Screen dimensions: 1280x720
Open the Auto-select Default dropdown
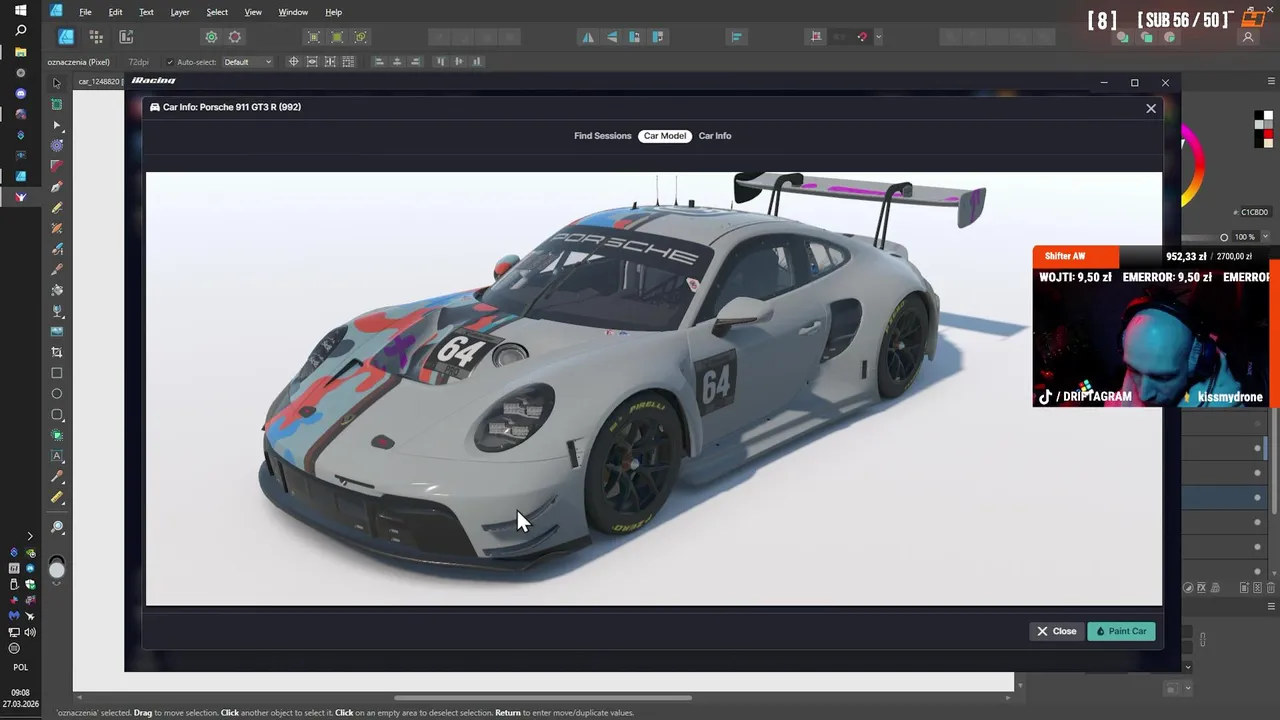[247, 62]
